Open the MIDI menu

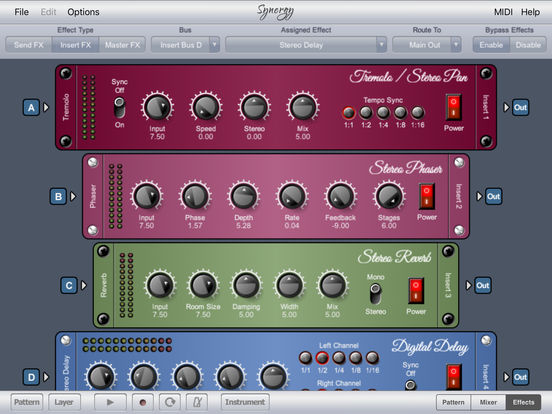coord(503,12)
